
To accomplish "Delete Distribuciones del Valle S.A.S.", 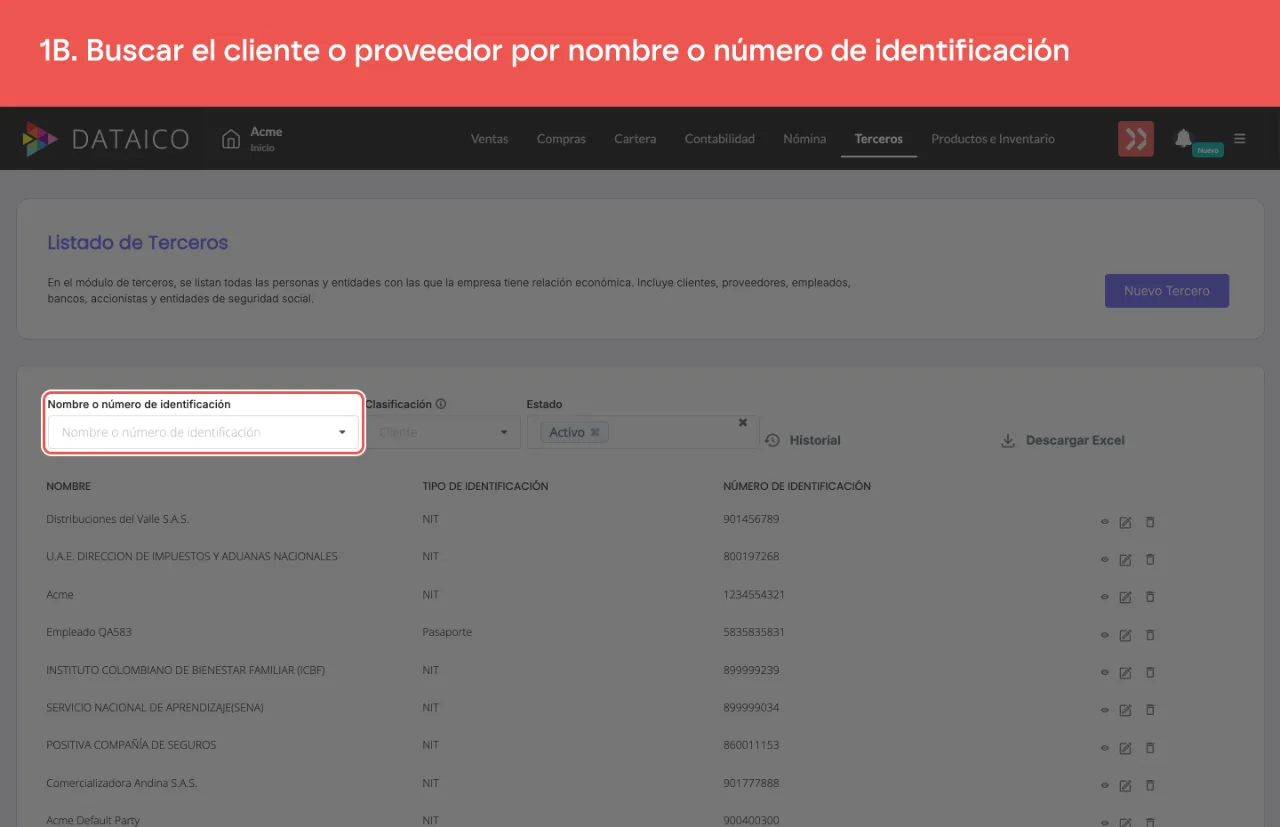I will 1150,522.
